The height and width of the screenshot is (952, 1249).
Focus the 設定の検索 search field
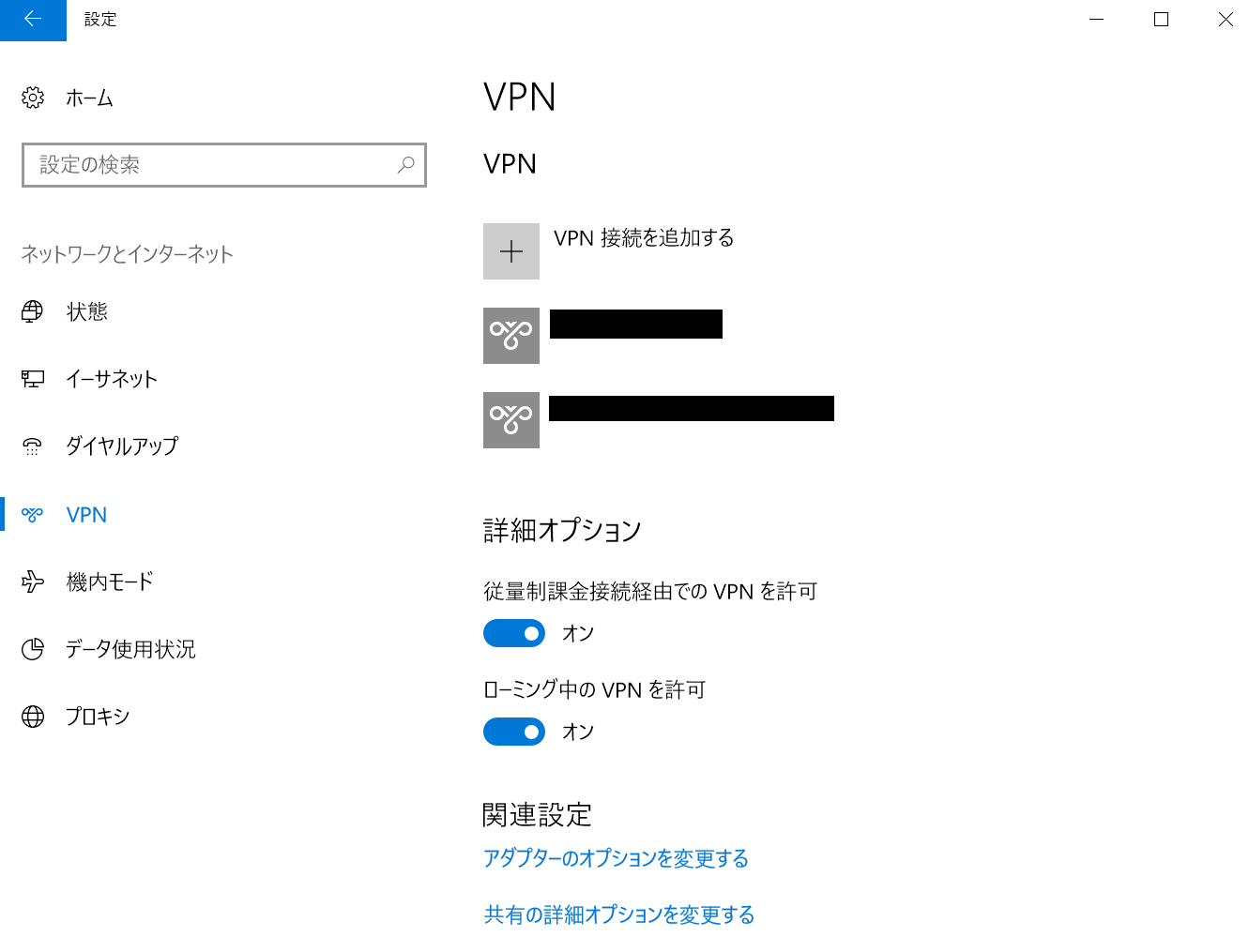[x=224, y=165]
